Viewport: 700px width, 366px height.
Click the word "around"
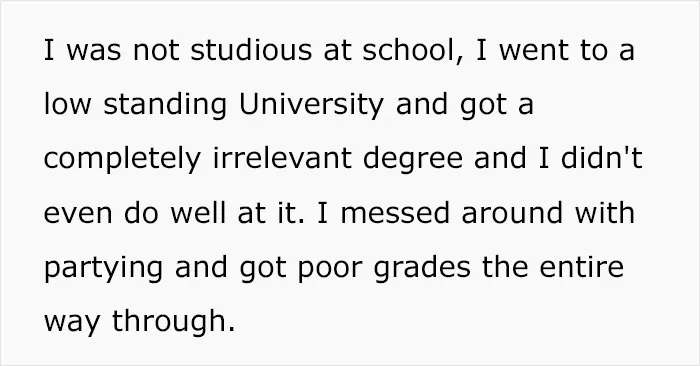pos(512,212)
